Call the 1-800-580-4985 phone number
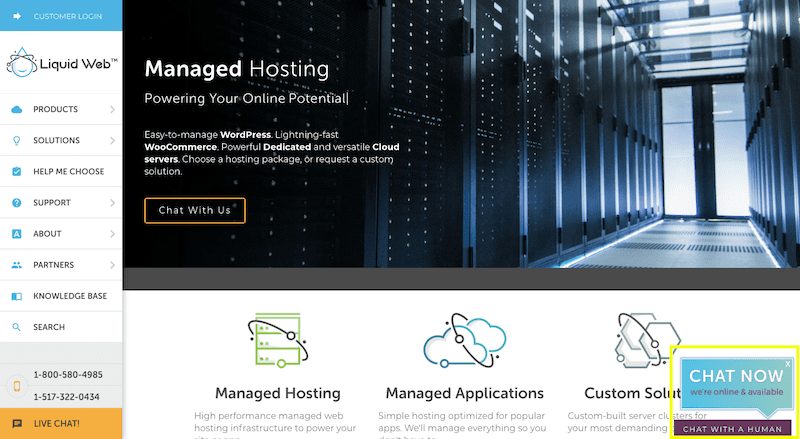This screenshot has width=800, height=439. coord(68,375)
